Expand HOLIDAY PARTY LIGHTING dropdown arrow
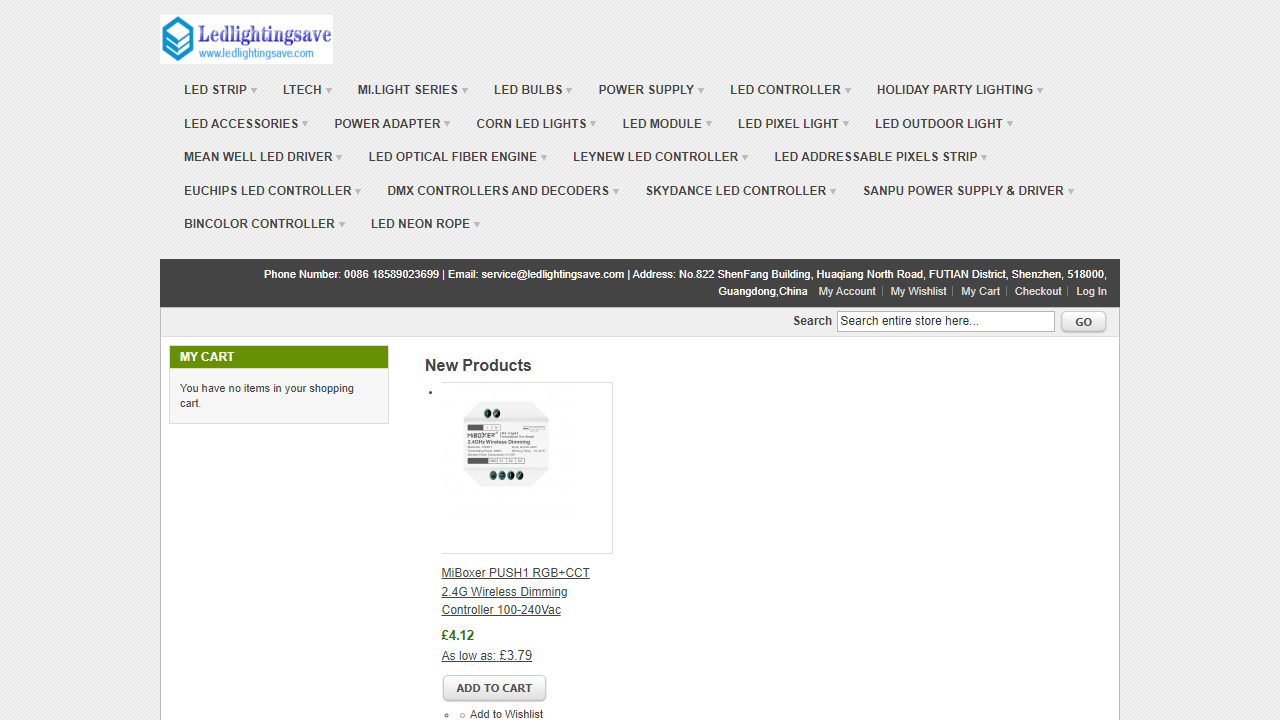The image size is (1280, 720). tap(1040, 91)
